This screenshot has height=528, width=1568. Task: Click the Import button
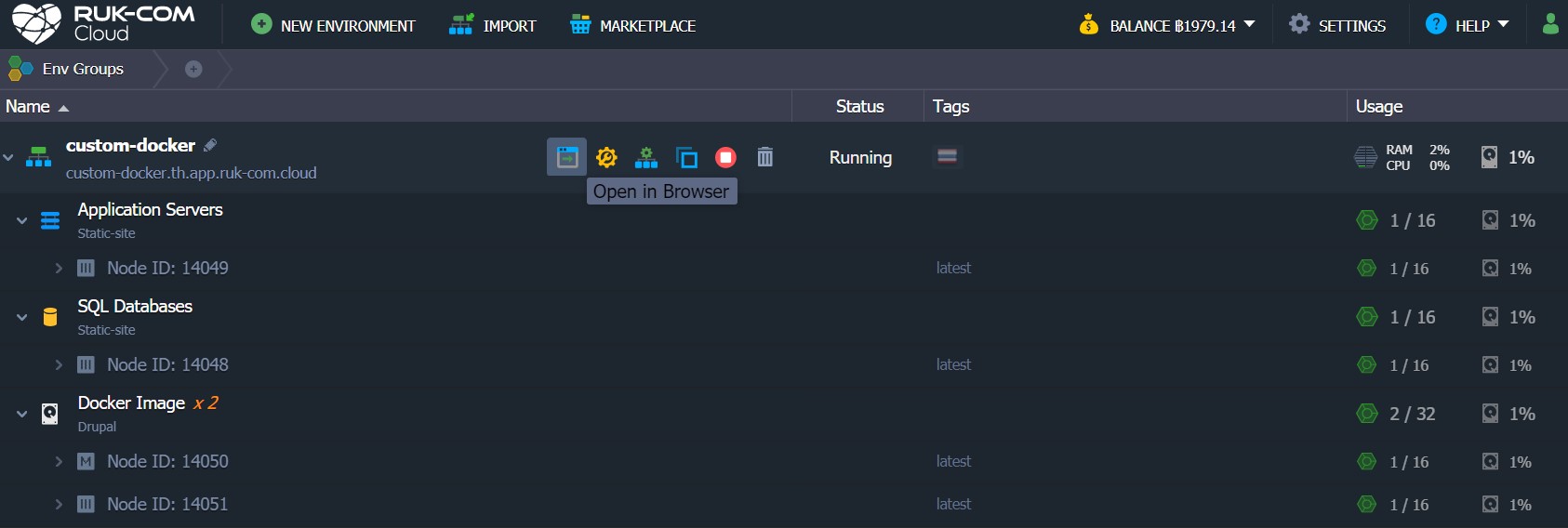click(492, 25)
